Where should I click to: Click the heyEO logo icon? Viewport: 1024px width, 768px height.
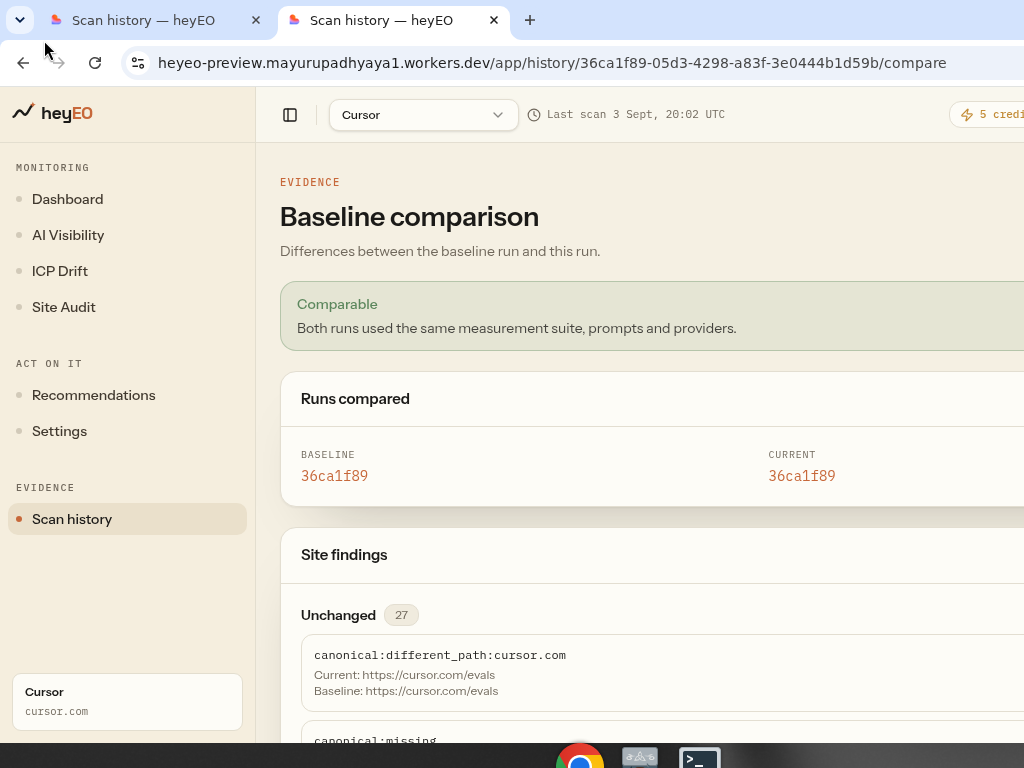pyautogui.click(x=24, y=112)
